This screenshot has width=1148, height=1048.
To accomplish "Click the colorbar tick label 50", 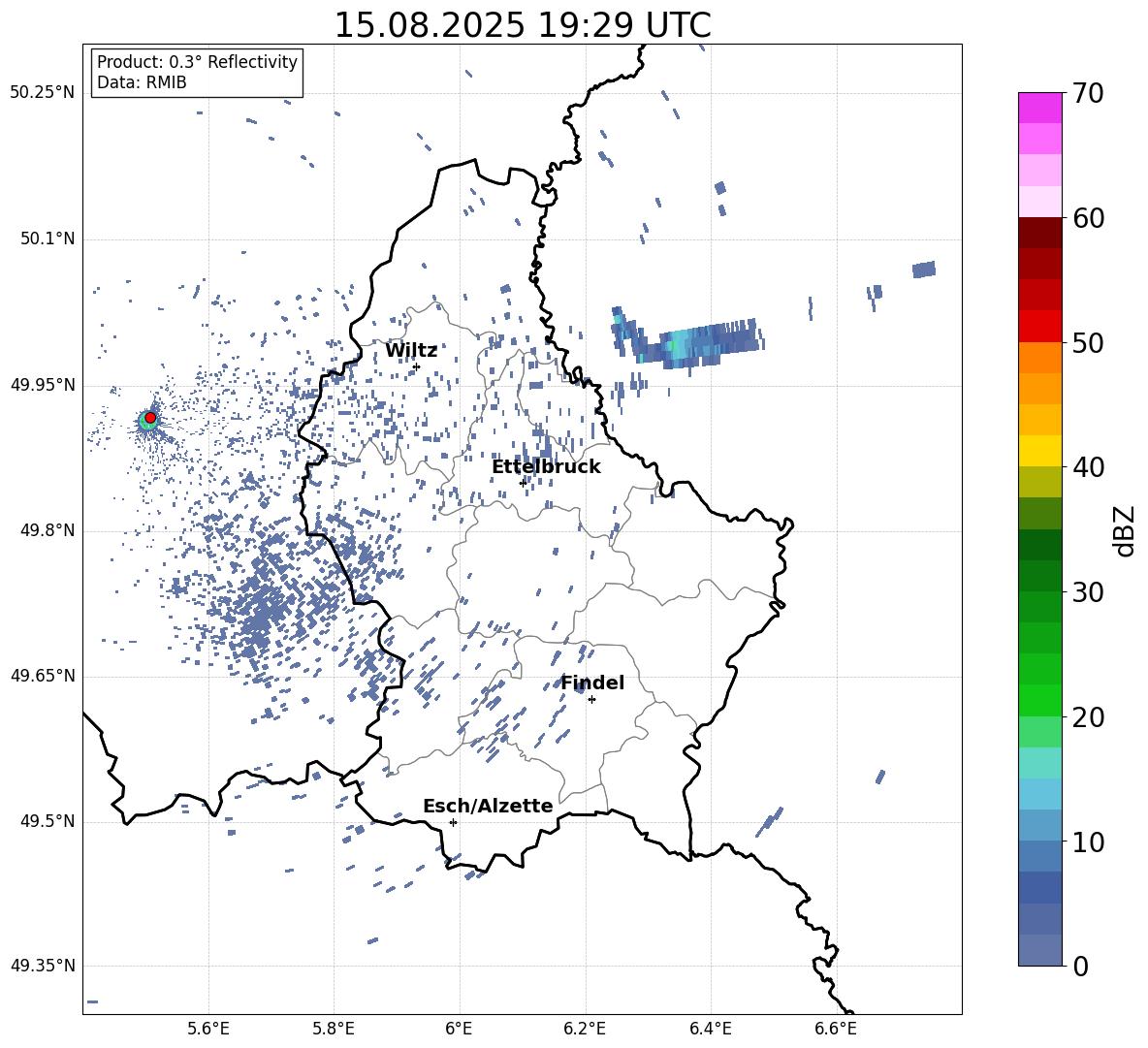I will (x=1088, y=343).
